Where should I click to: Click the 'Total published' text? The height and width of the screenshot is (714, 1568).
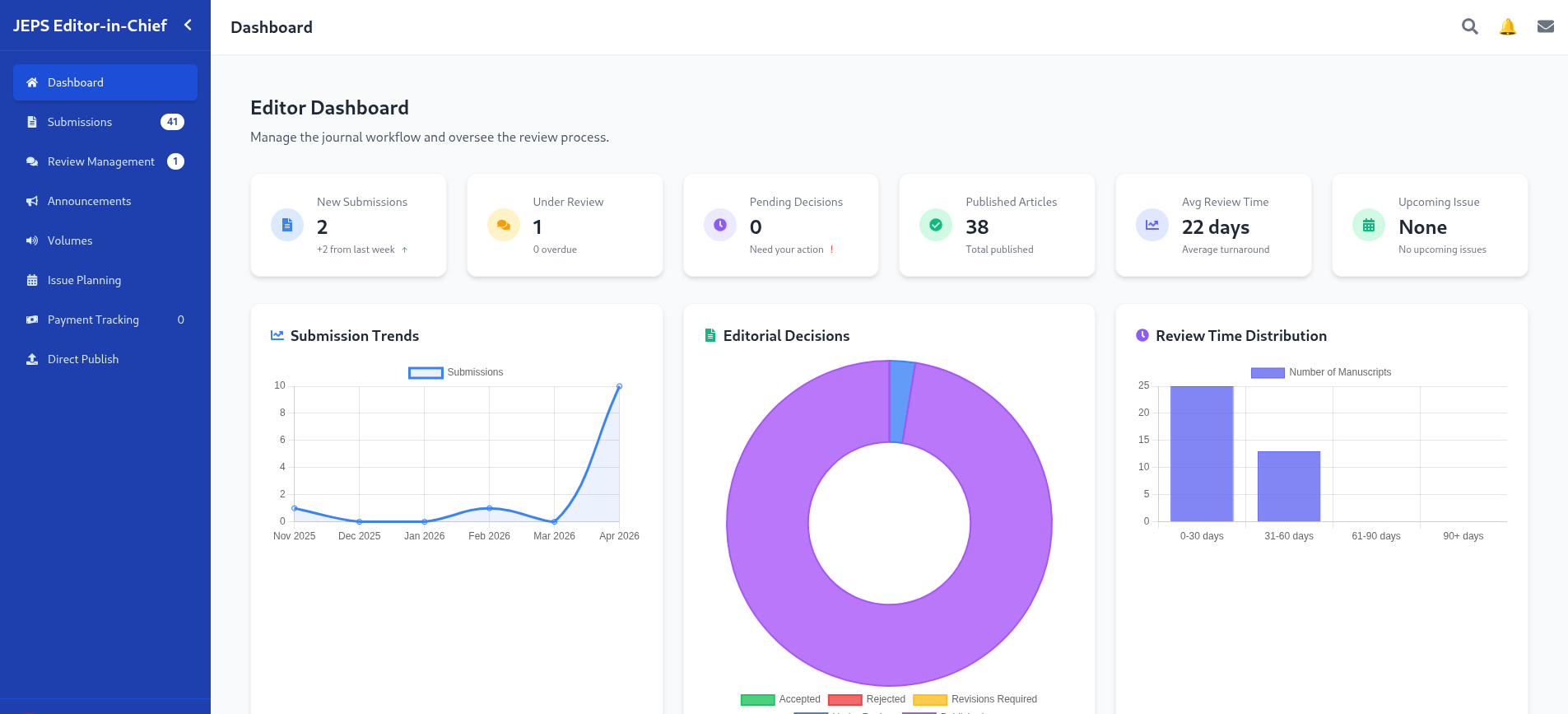point(999,250)
